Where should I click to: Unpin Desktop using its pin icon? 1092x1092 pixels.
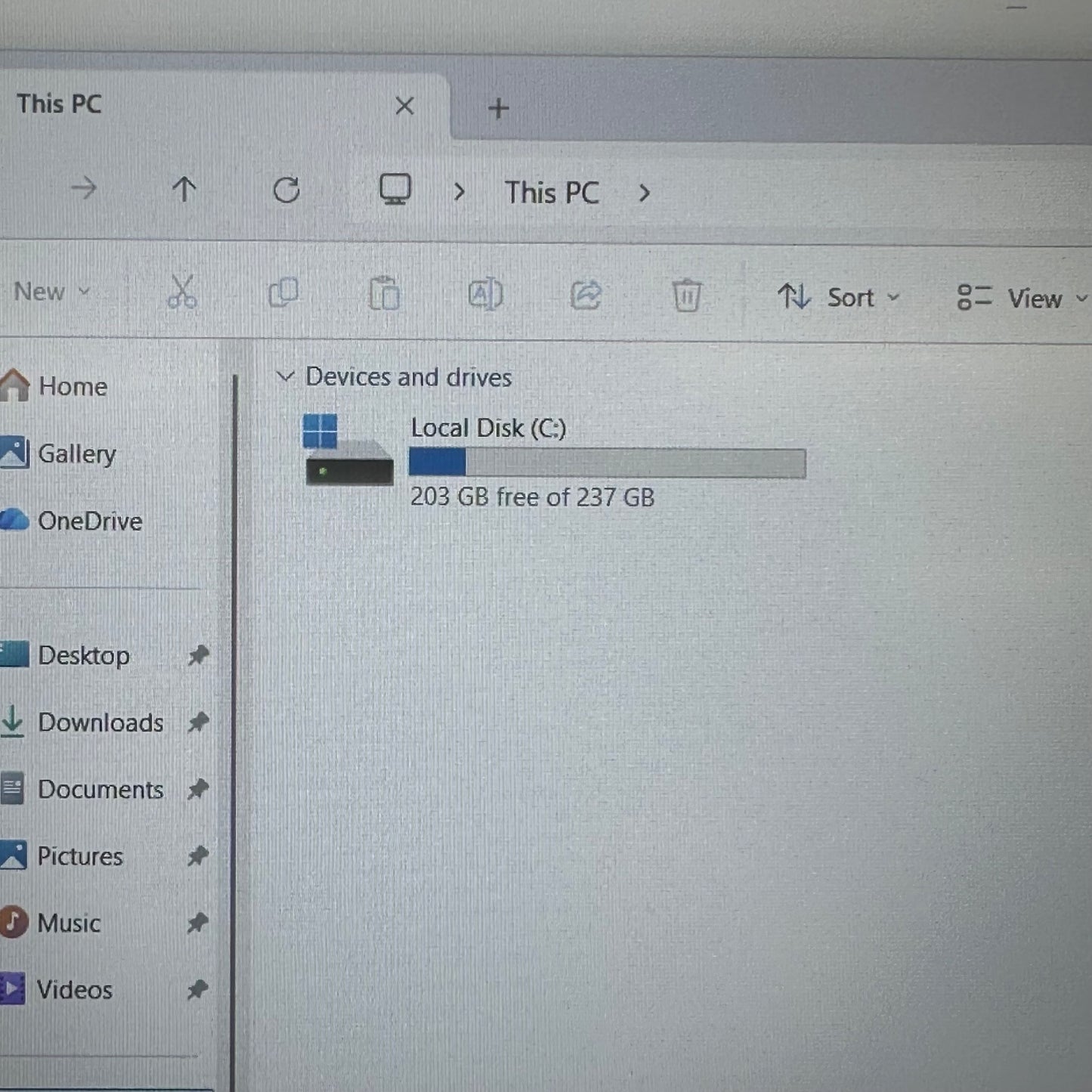pyautogui.click(x=198, y=655)
